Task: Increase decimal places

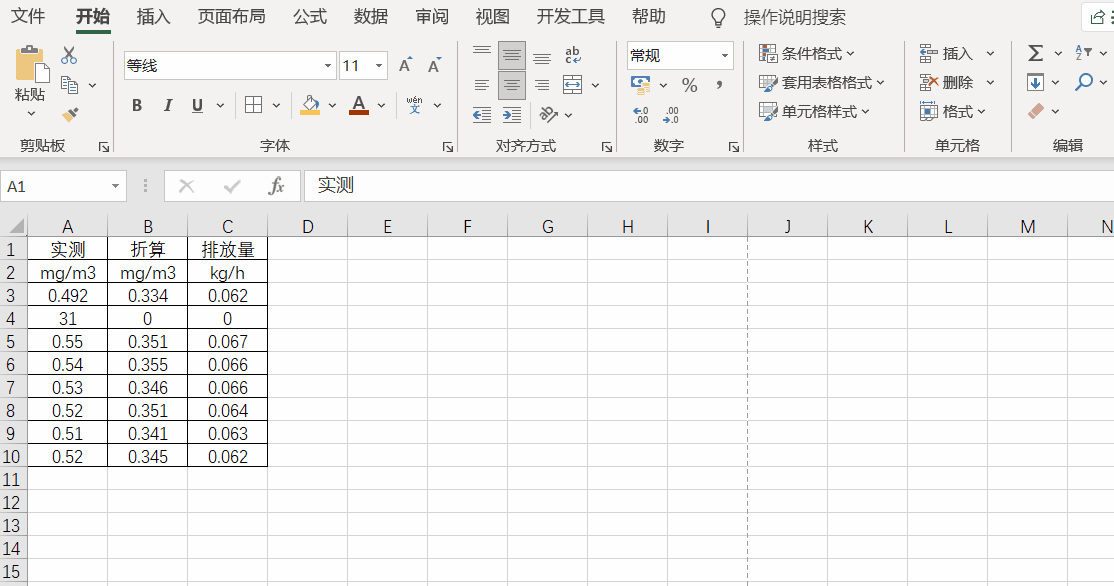Action: point(641,115)
